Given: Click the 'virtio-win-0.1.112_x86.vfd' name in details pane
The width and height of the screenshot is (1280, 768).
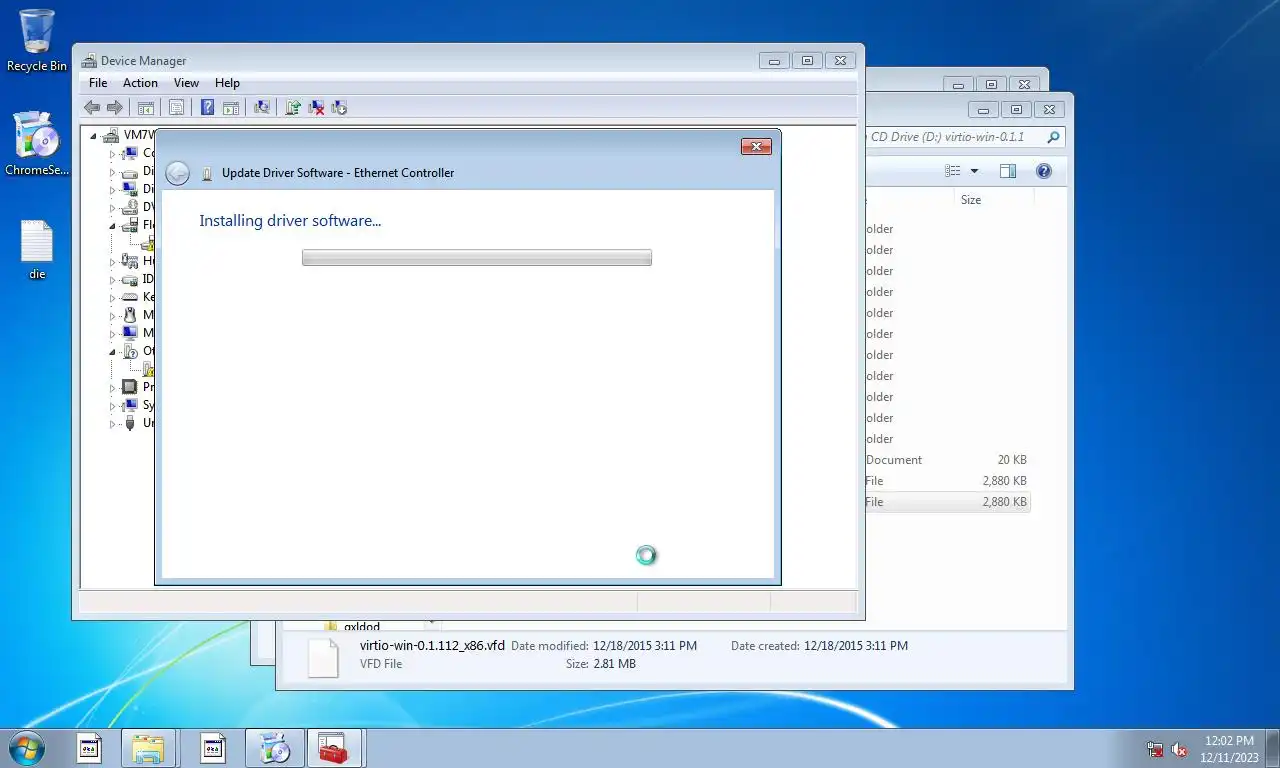Looking at the screenshot, I should (x=432, y=646).
